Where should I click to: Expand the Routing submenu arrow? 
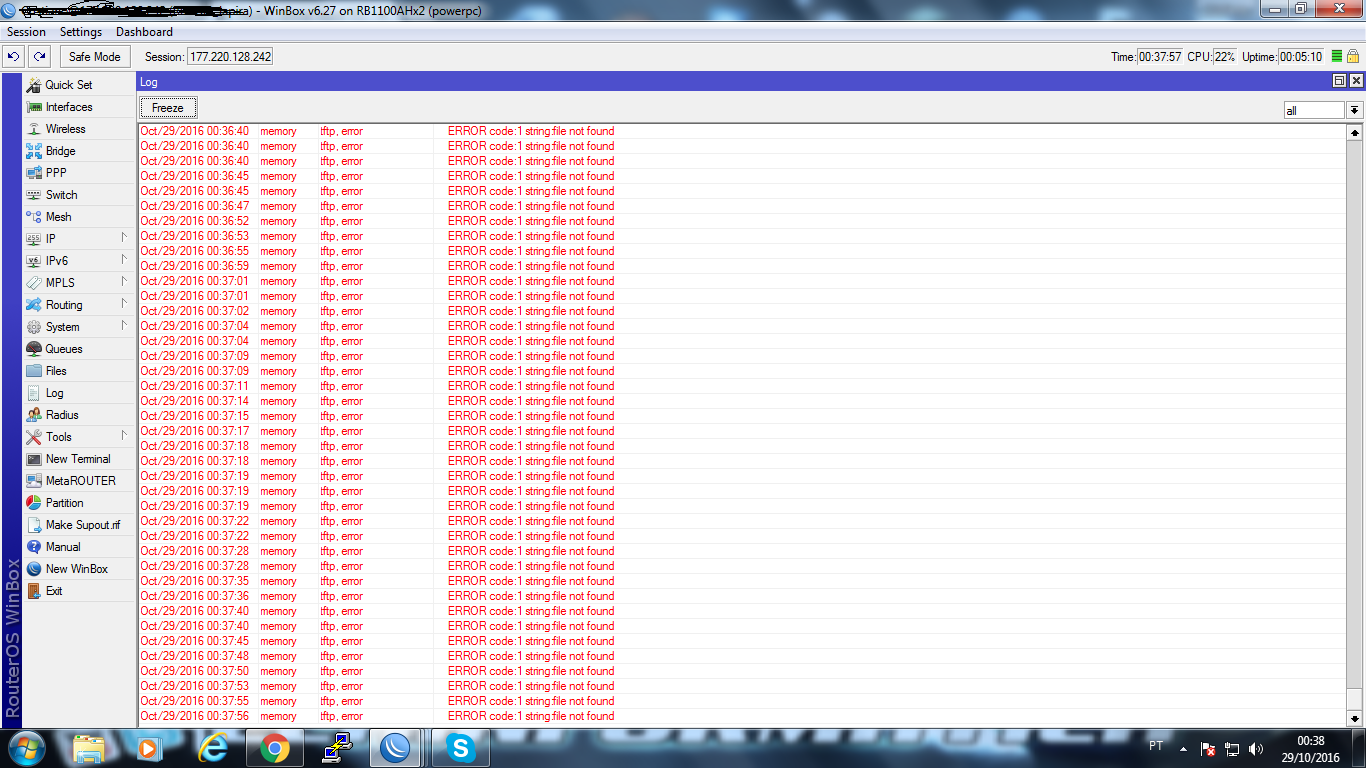coord(124,304)
